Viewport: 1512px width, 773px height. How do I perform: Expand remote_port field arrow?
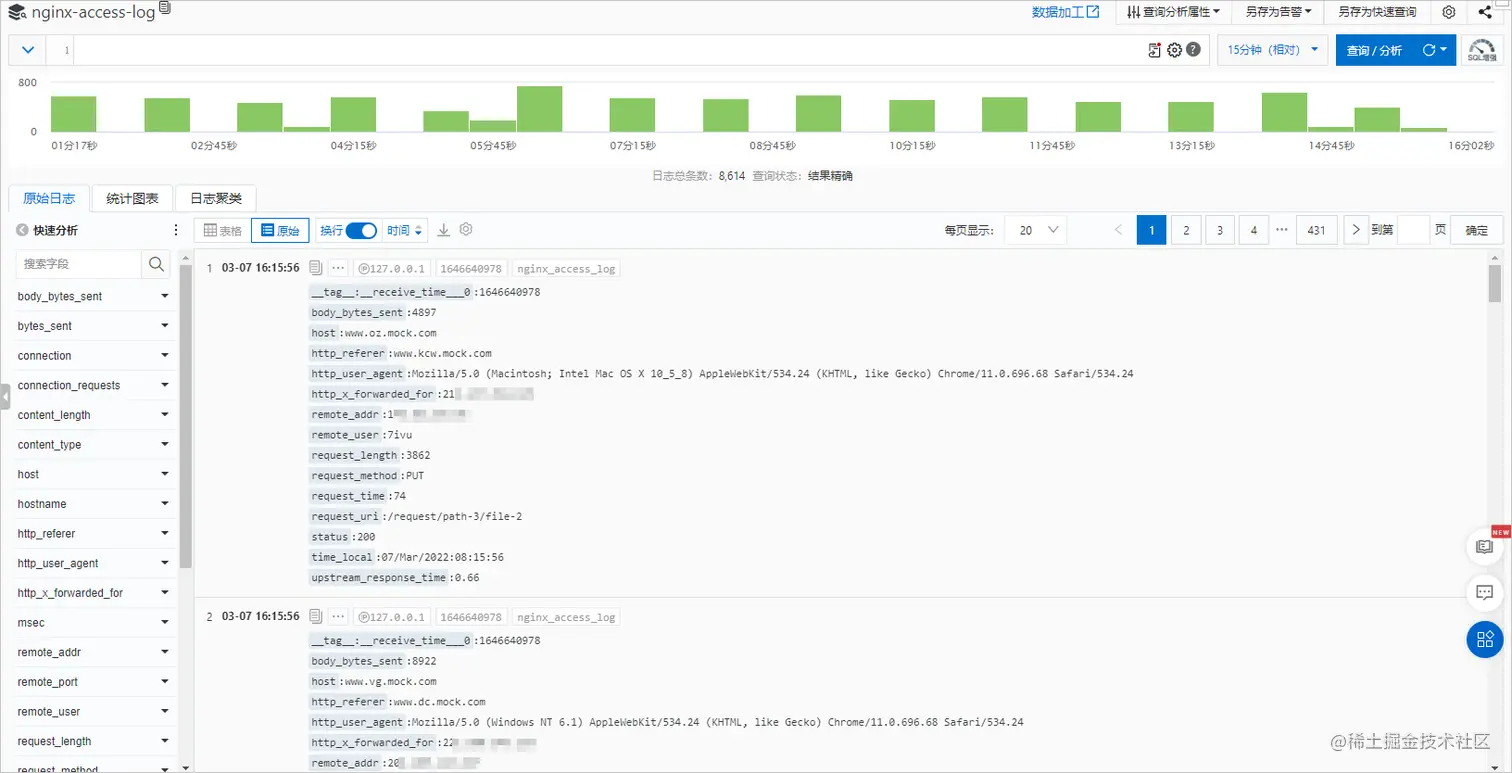[165, 682]
